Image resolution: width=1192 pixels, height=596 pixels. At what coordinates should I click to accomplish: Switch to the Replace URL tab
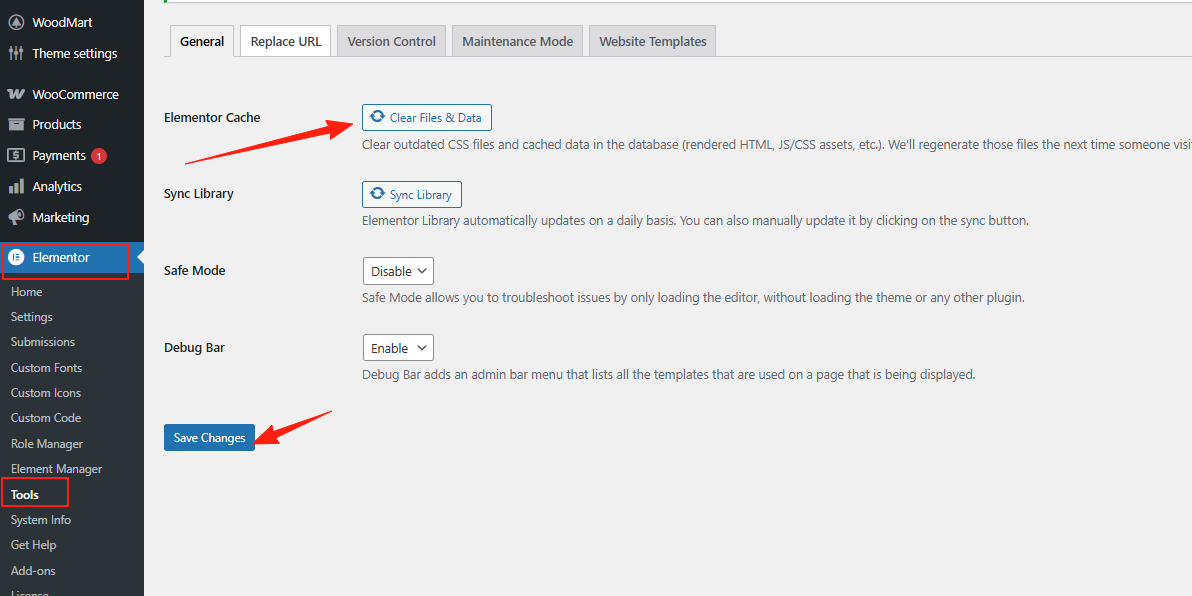coord(285,41)
